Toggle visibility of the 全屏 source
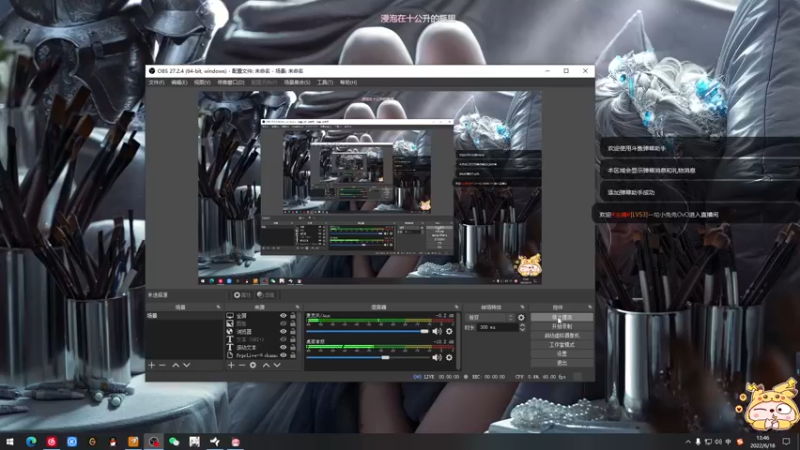The image size is (800, 450). tap(283, 316)
